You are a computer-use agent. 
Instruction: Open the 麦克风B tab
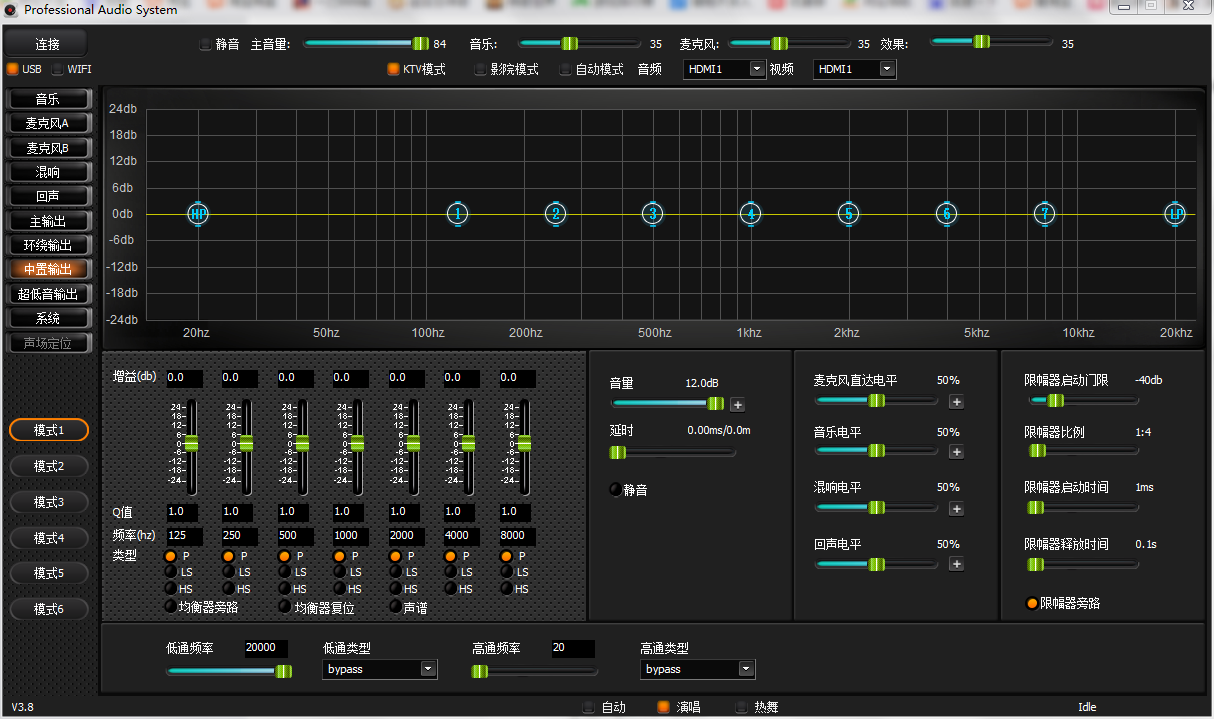pyautogui.click(x=48, y=148)
